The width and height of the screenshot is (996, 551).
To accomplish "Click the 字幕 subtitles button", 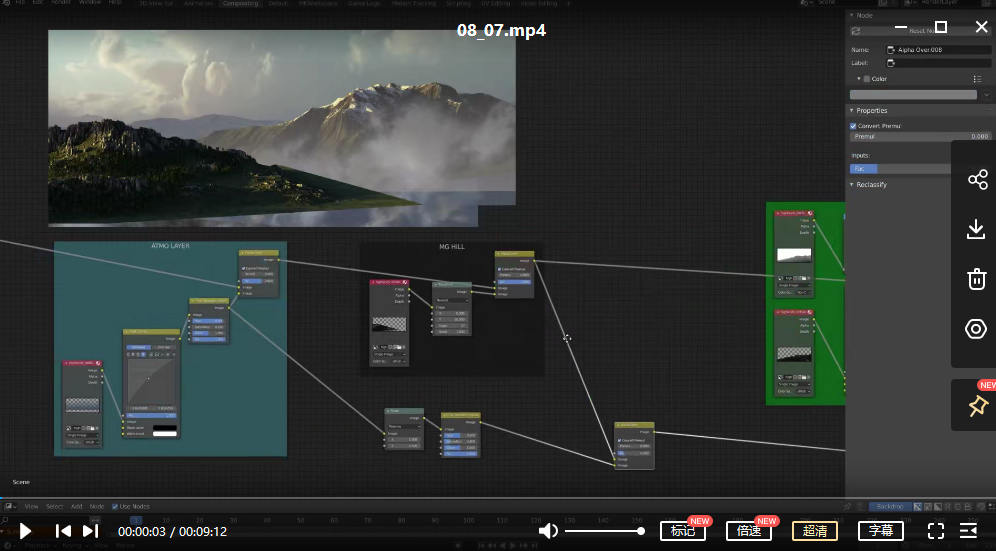I will tap(881, 531).
